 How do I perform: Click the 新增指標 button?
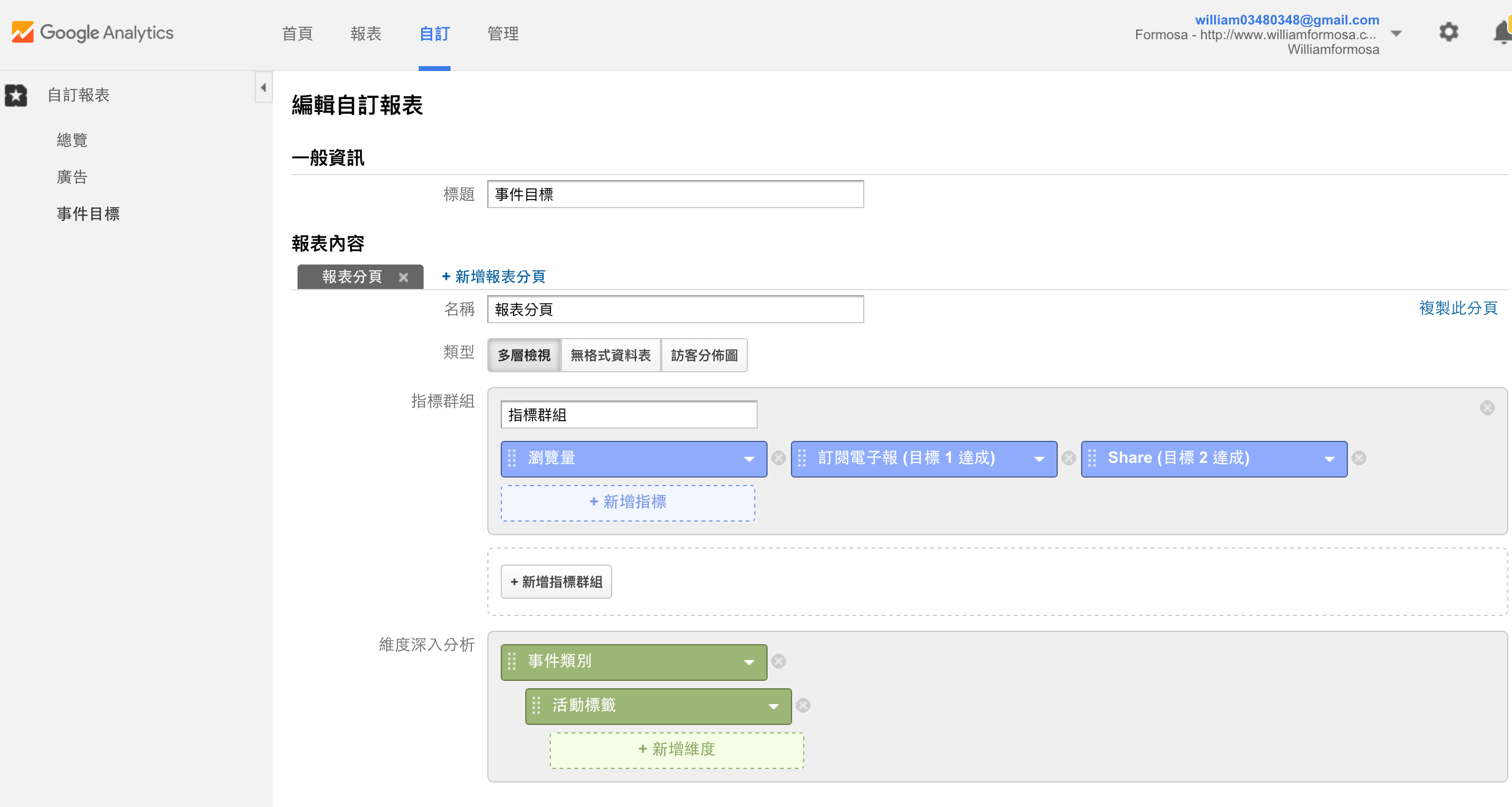(628, 503)
